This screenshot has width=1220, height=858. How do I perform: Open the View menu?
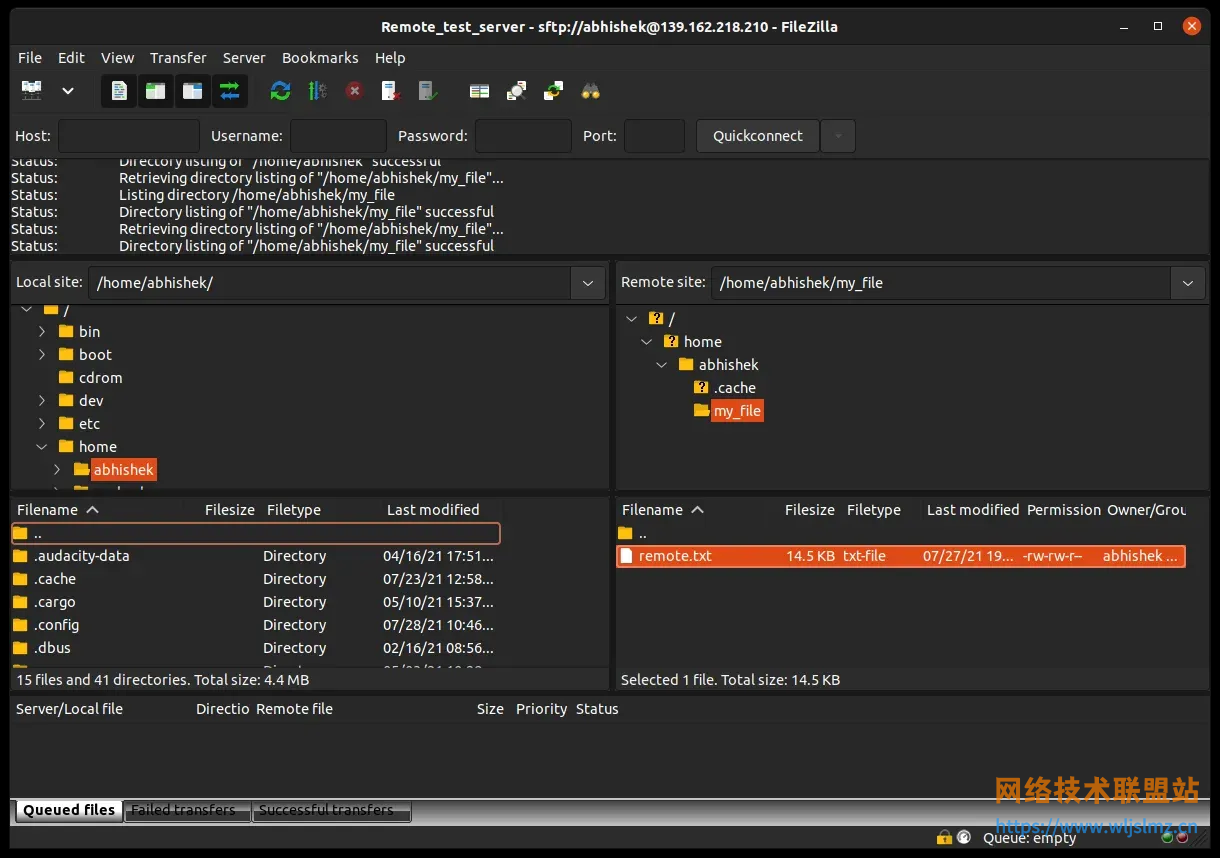click(x=117, y=58)
